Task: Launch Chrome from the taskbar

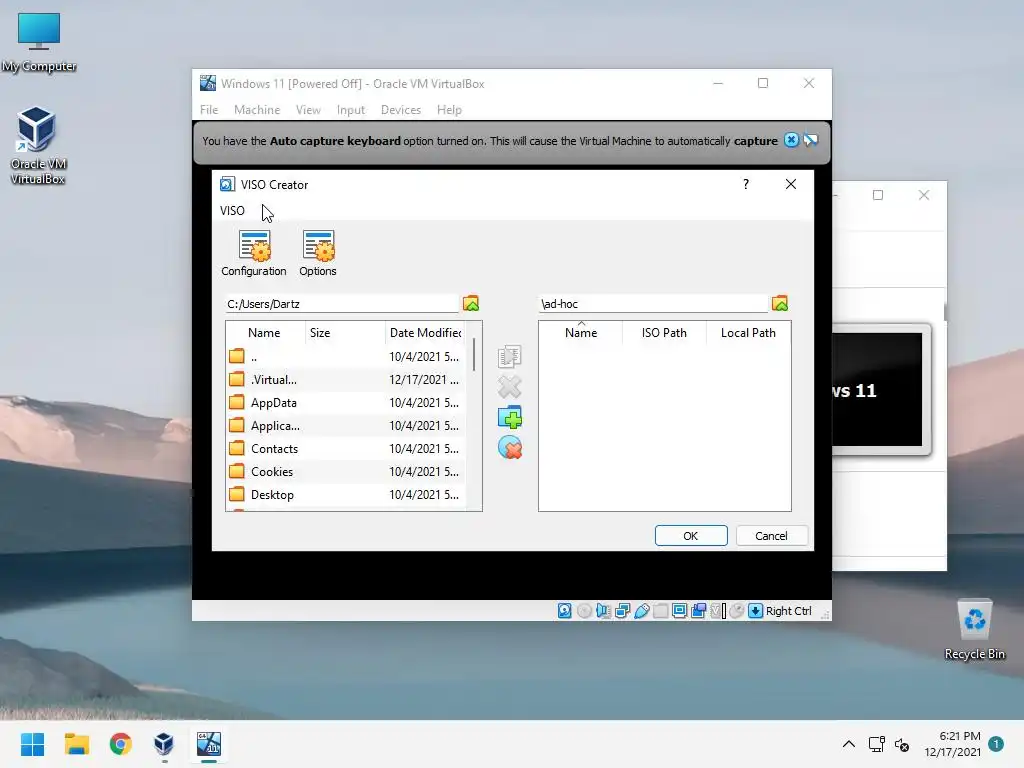Action: (x=120, y=744)
